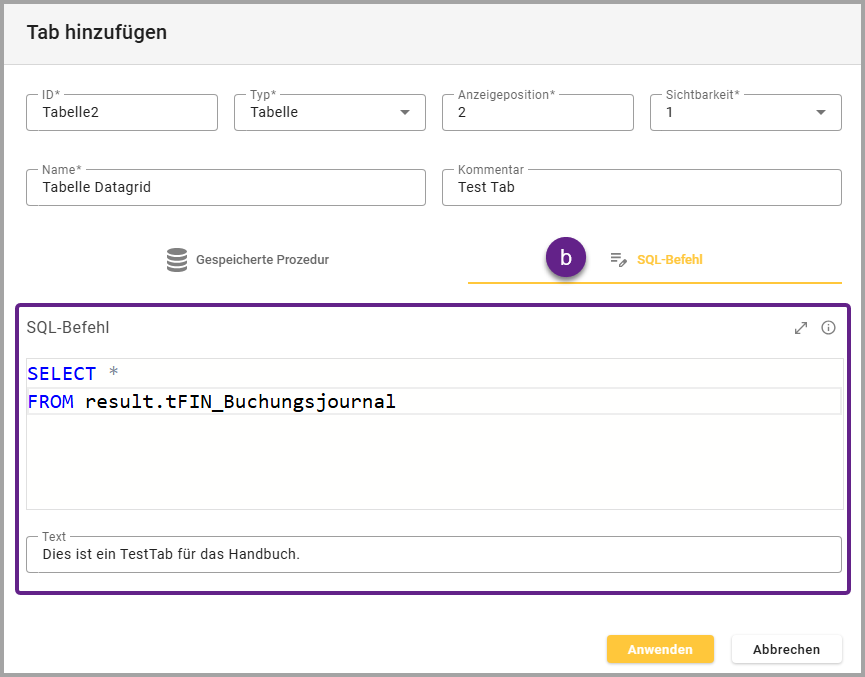Click the purple "b" marker badge
Screen dimensions: 865x677
565,258
